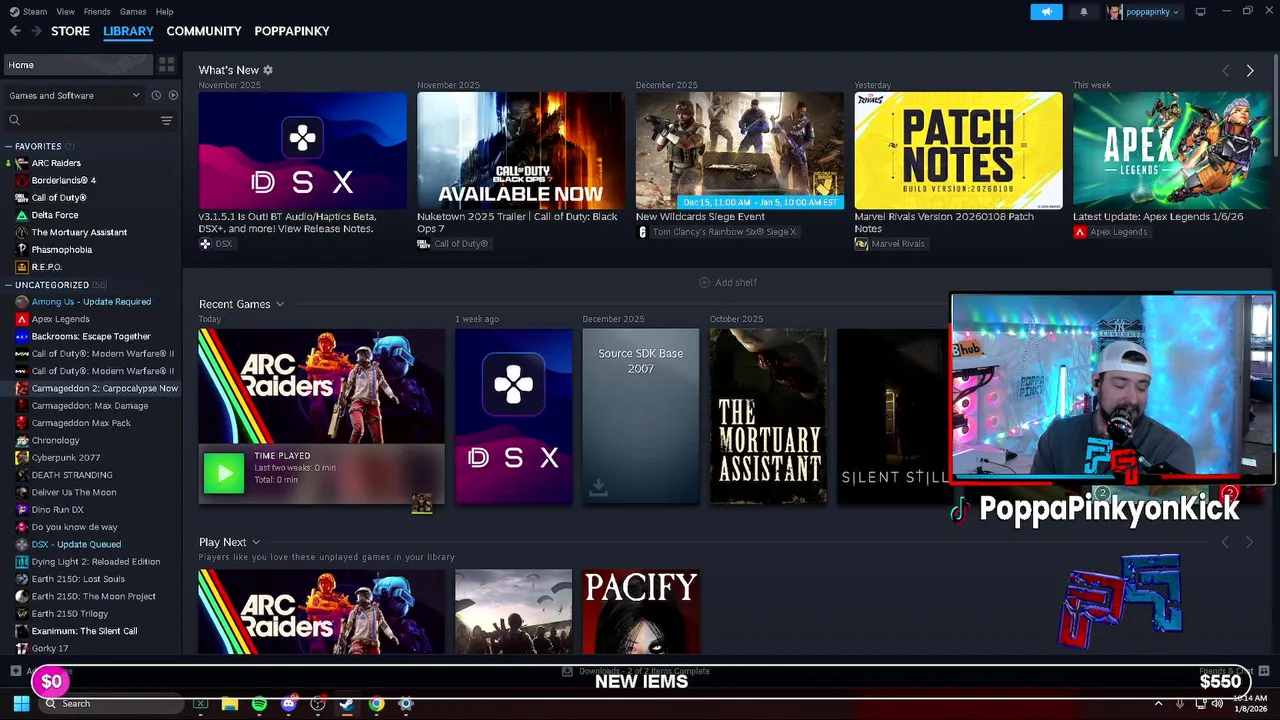Switch to the STORE tab
The width and height of the screenshot is (1280, 720).
pos(70,31)
